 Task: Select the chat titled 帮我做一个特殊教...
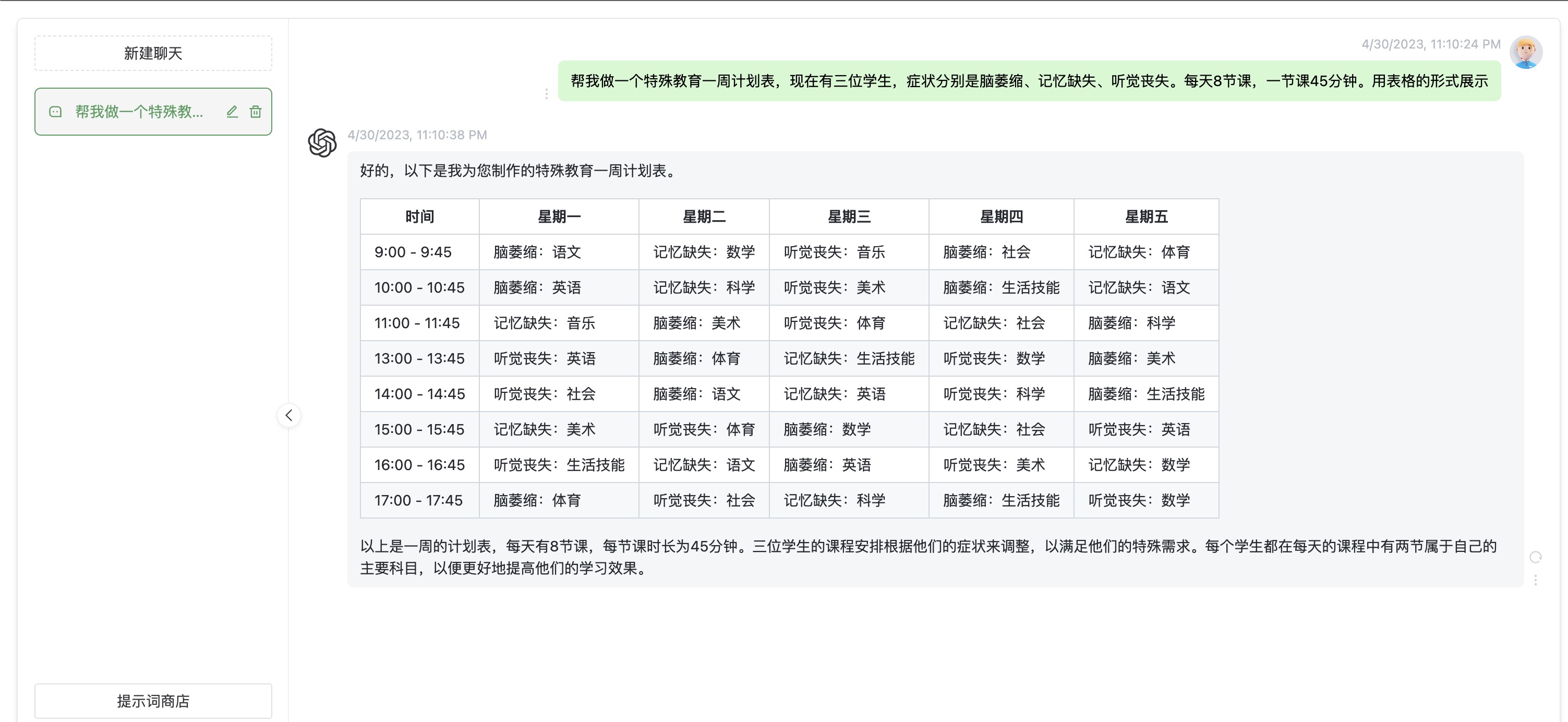[x=139, y=112]
